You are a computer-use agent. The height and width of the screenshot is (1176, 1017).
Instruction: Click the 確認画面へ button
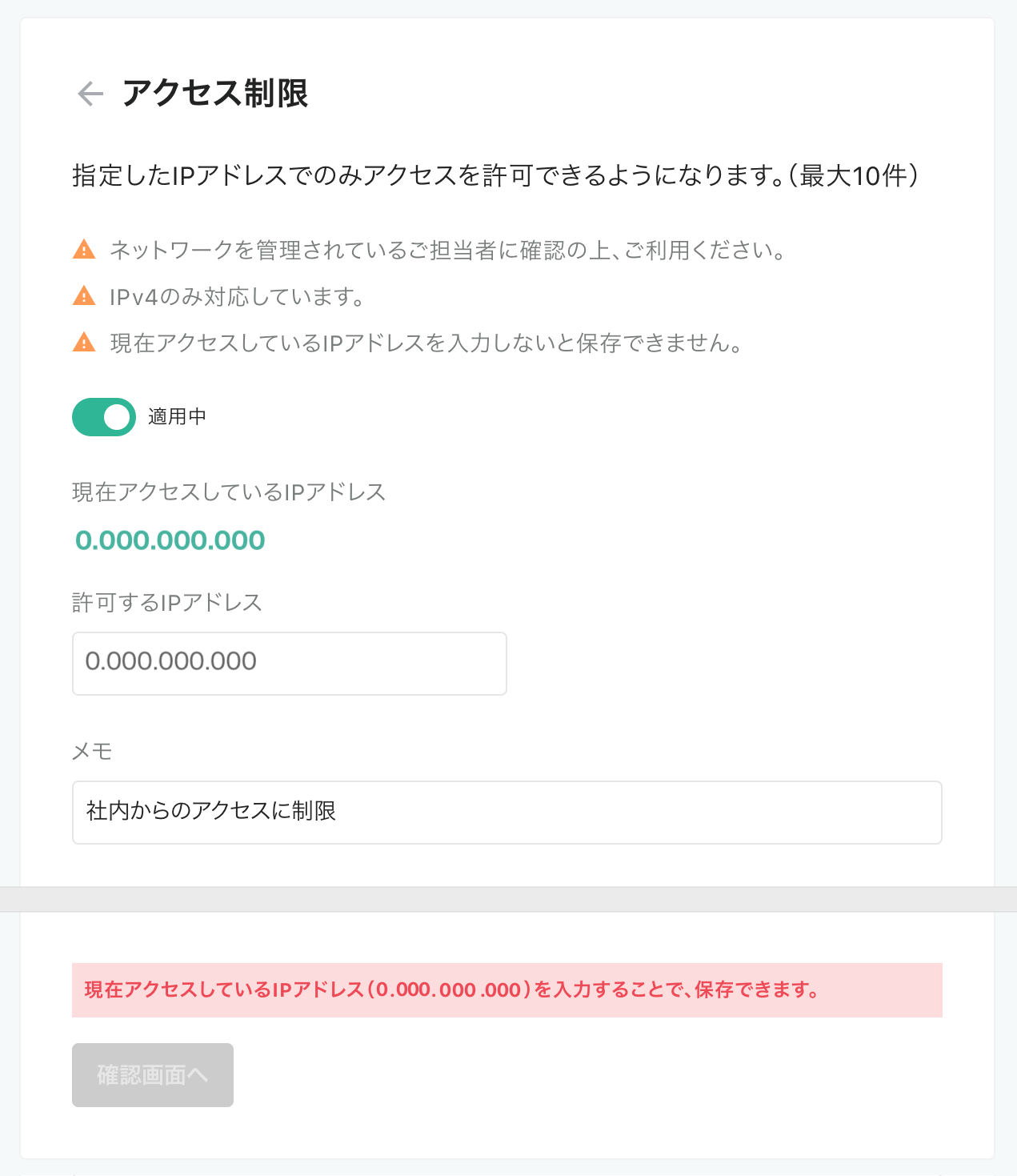click(x=153, y=1075)
